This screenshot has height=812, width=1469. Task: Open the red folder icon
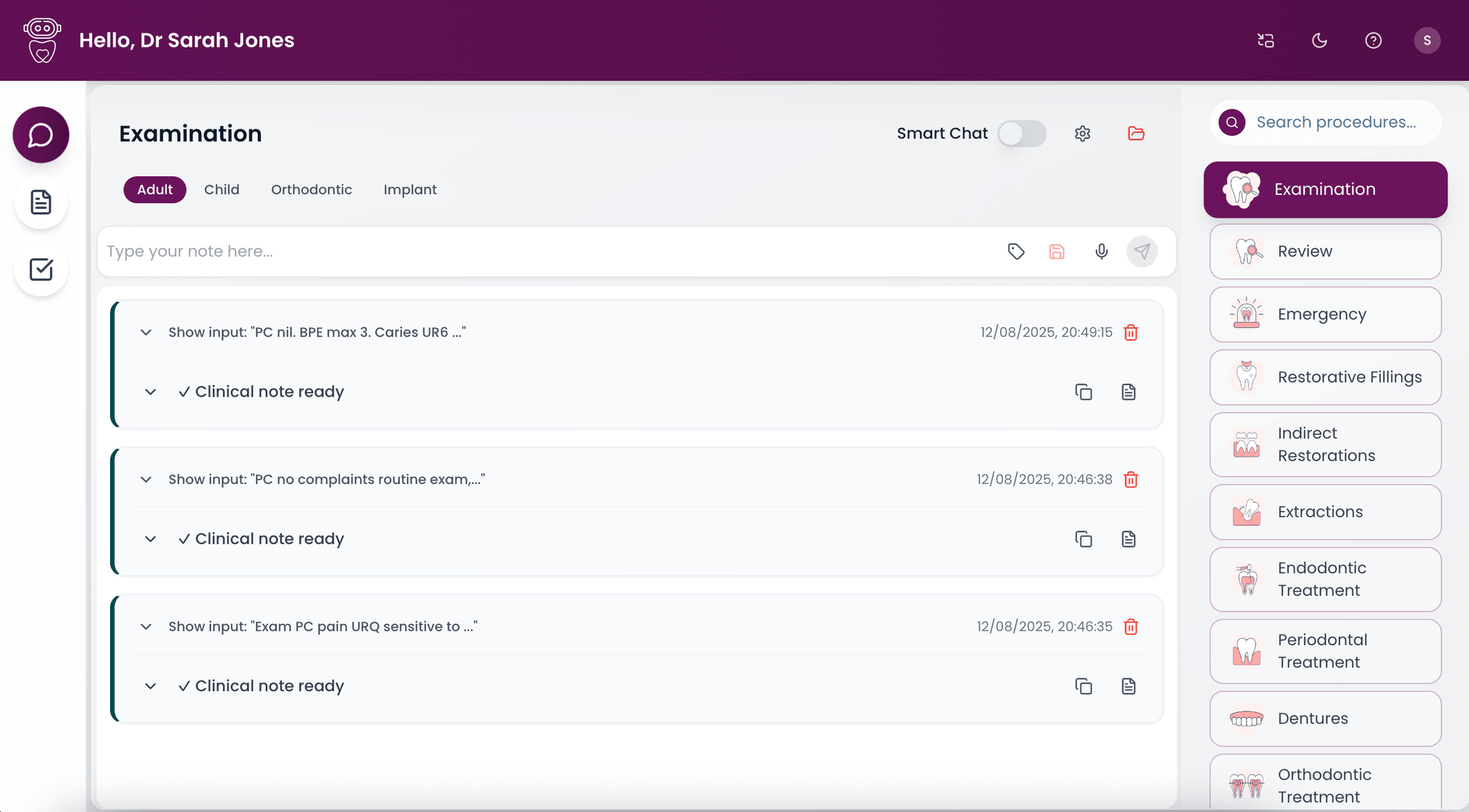pyautogui.click(x=1136, y=134)
